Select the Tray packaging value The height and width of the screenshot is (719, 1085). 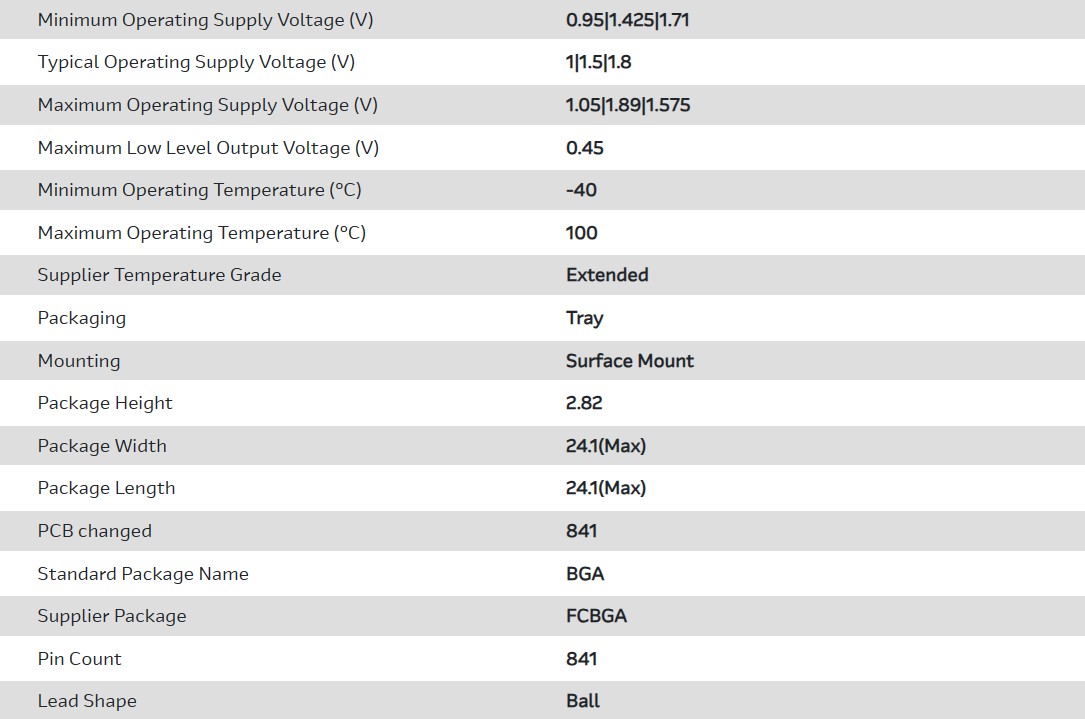pyautogui.click(x=584, y=318)
